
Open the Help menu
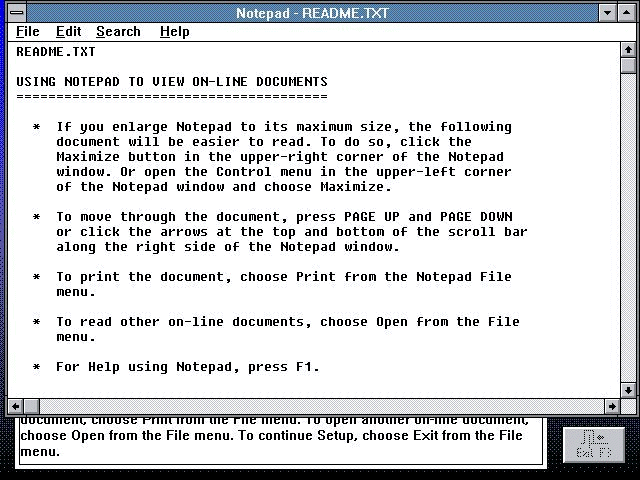pyautogui.click(x=175, y=31)
